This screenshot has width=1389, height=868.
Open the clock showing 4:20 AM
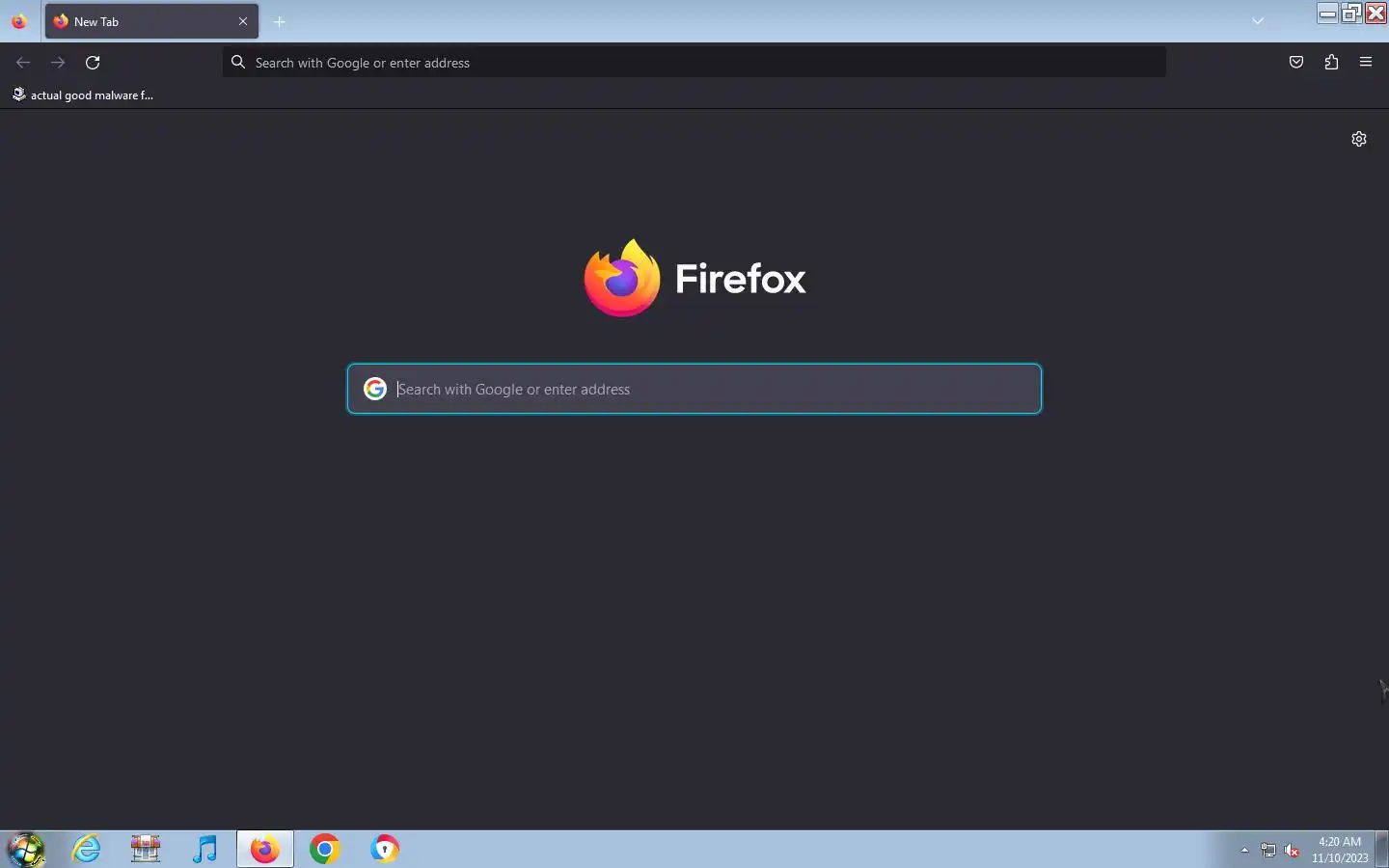[x=1340, y=850]
